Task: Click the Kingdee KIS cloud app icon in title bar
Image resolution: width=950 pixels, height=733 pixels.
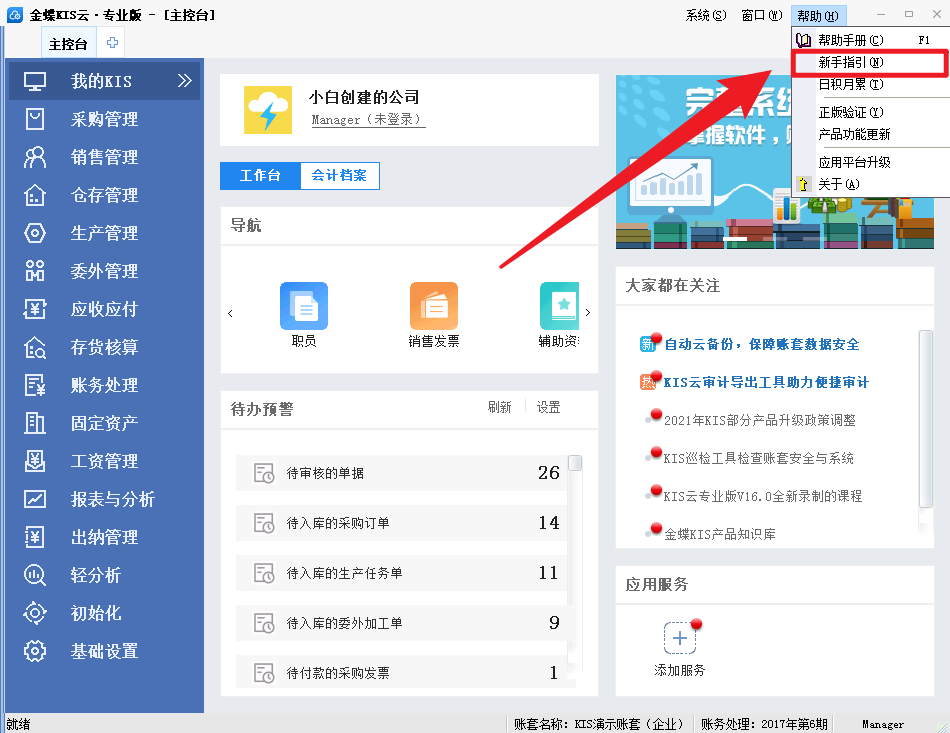Action: 15,15
